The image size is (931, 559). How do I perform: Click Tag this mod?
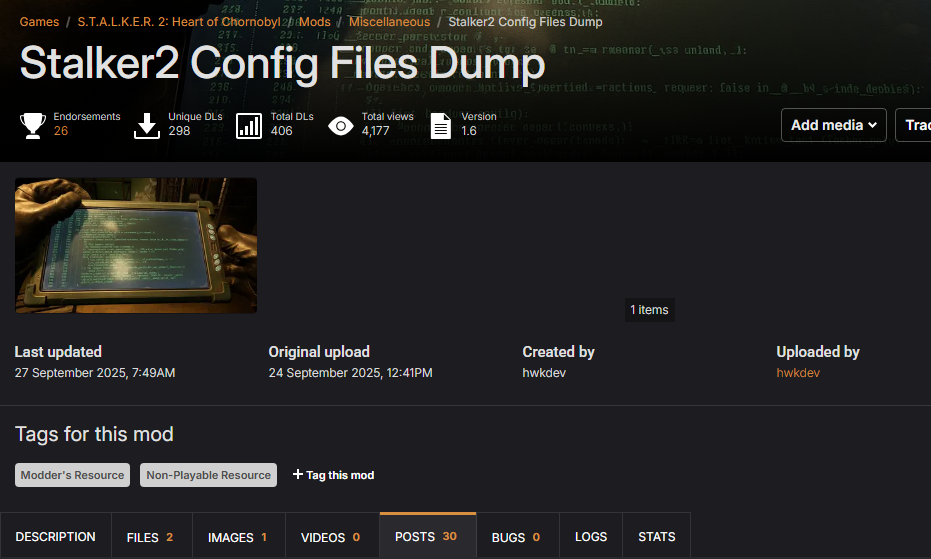pos(334,475)
